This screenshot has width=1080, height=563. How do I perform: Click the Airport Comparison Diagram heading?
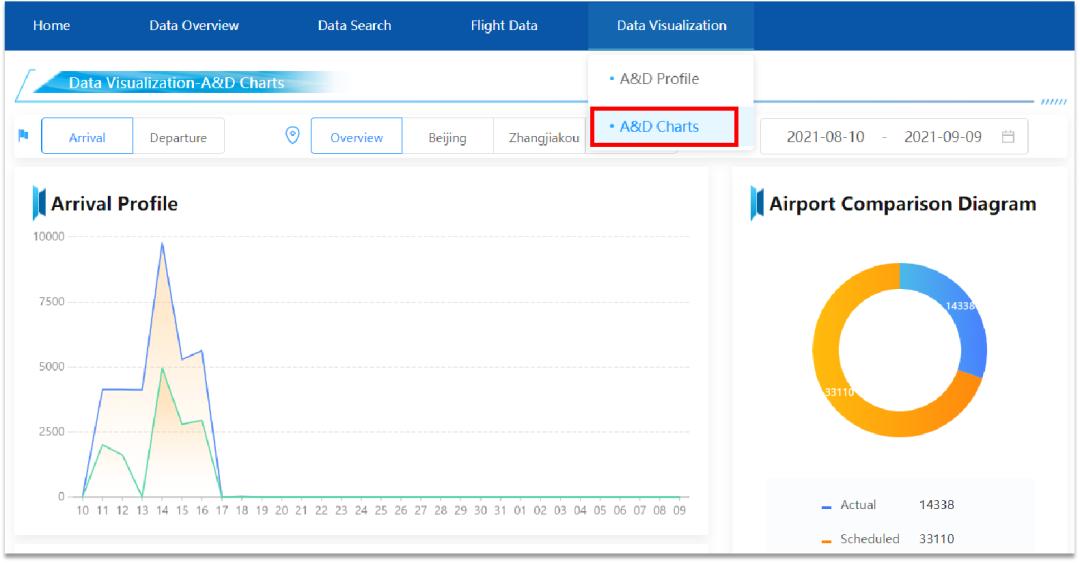click(x=902, y=204)
